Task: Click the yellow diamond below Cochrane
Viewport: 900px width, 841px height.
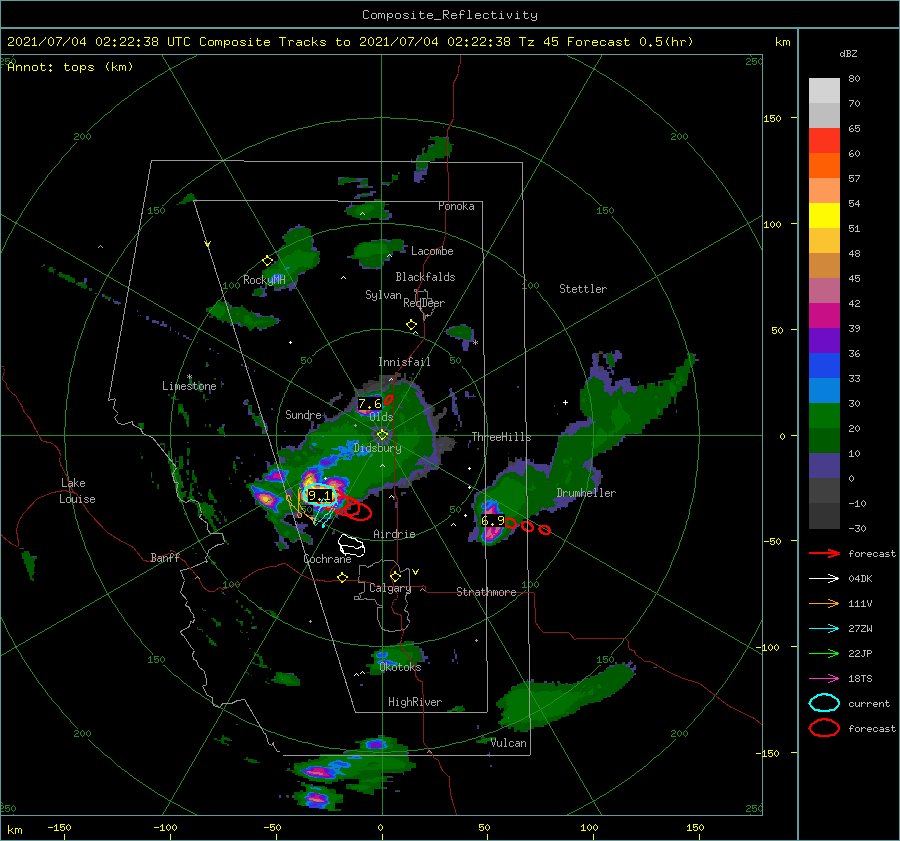Action: coord(342,577)
